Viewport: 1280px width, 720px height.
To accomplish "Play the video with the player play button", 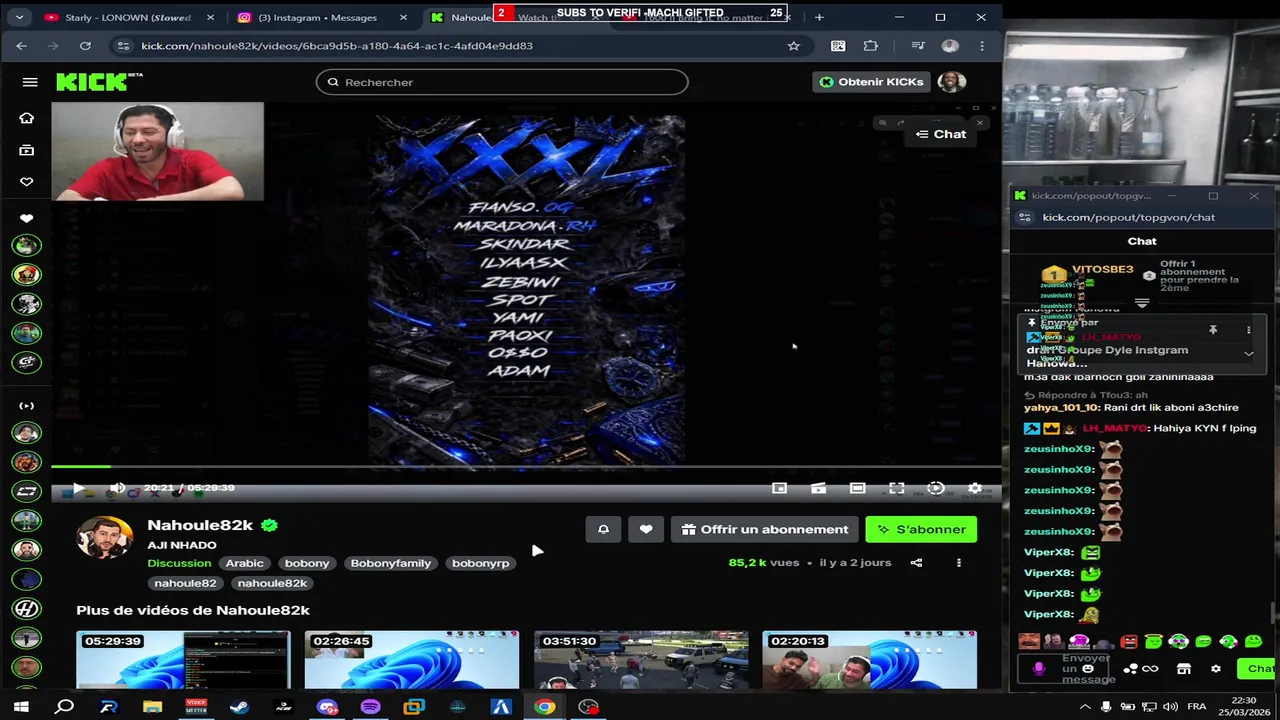I will coord(77,488).
